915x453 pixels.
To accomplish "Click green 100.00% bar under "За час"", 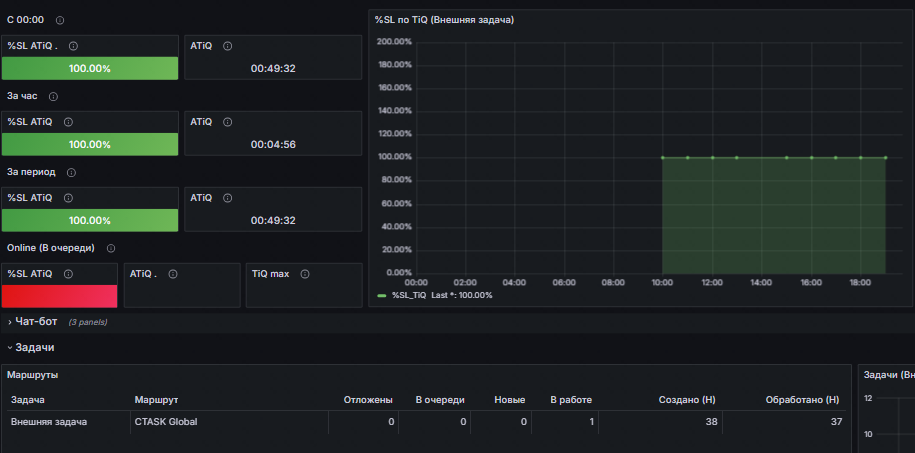I will point(90,144).
